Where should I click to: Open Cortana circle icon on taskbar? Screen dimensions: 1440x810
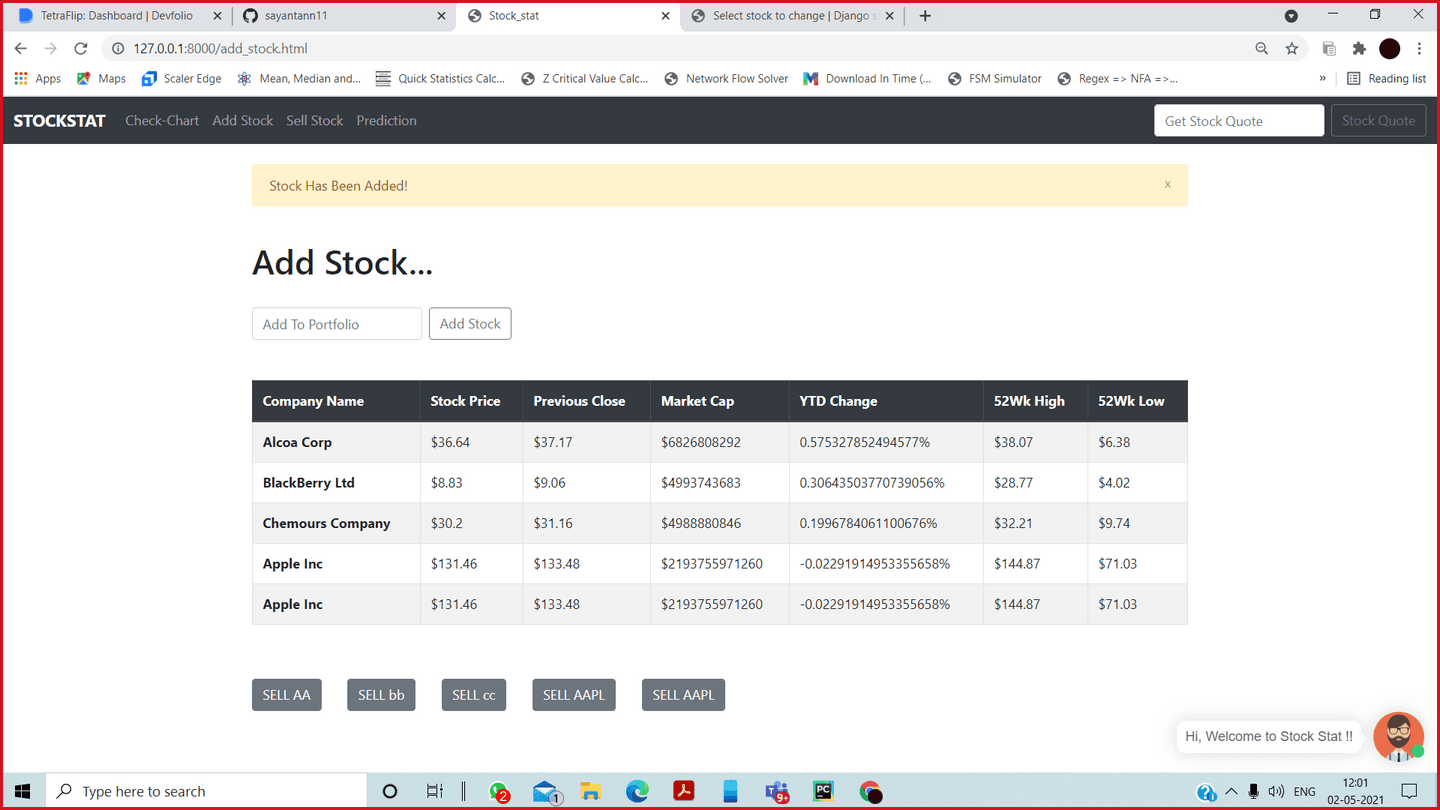coord(390,791)
